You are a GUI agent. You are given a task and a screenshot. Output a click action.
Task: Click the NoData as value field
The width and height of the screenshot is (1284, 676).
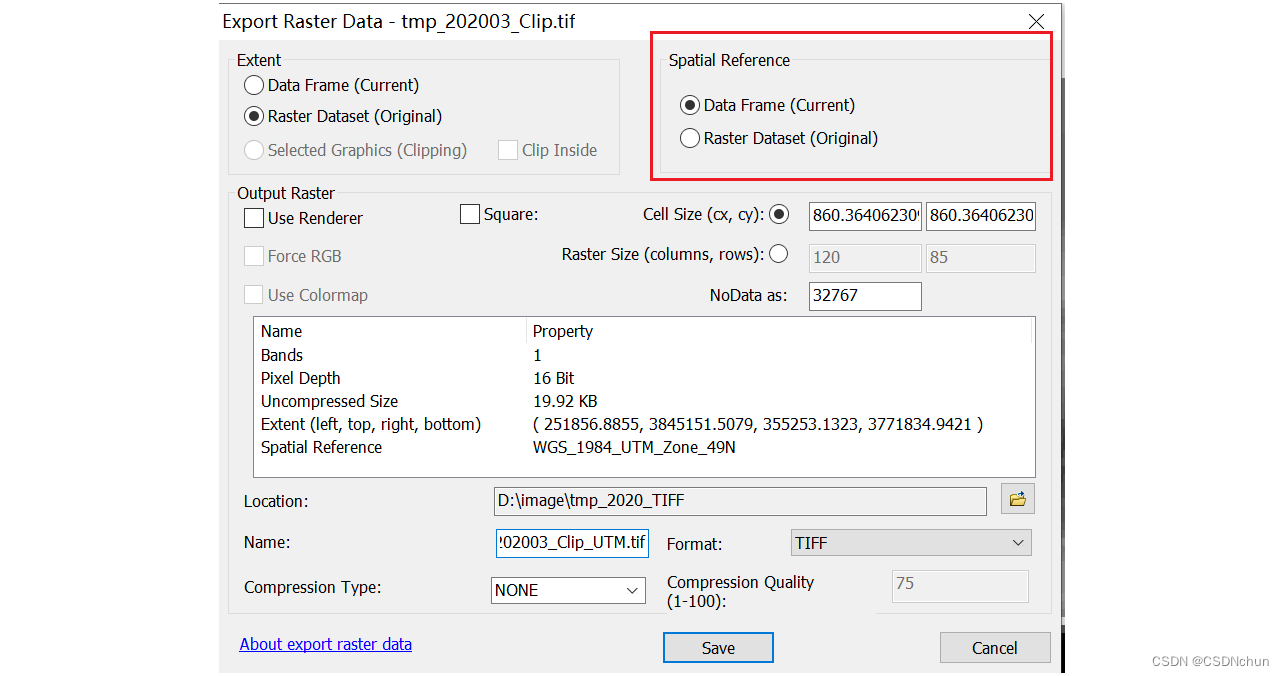[x=865, y=296]
